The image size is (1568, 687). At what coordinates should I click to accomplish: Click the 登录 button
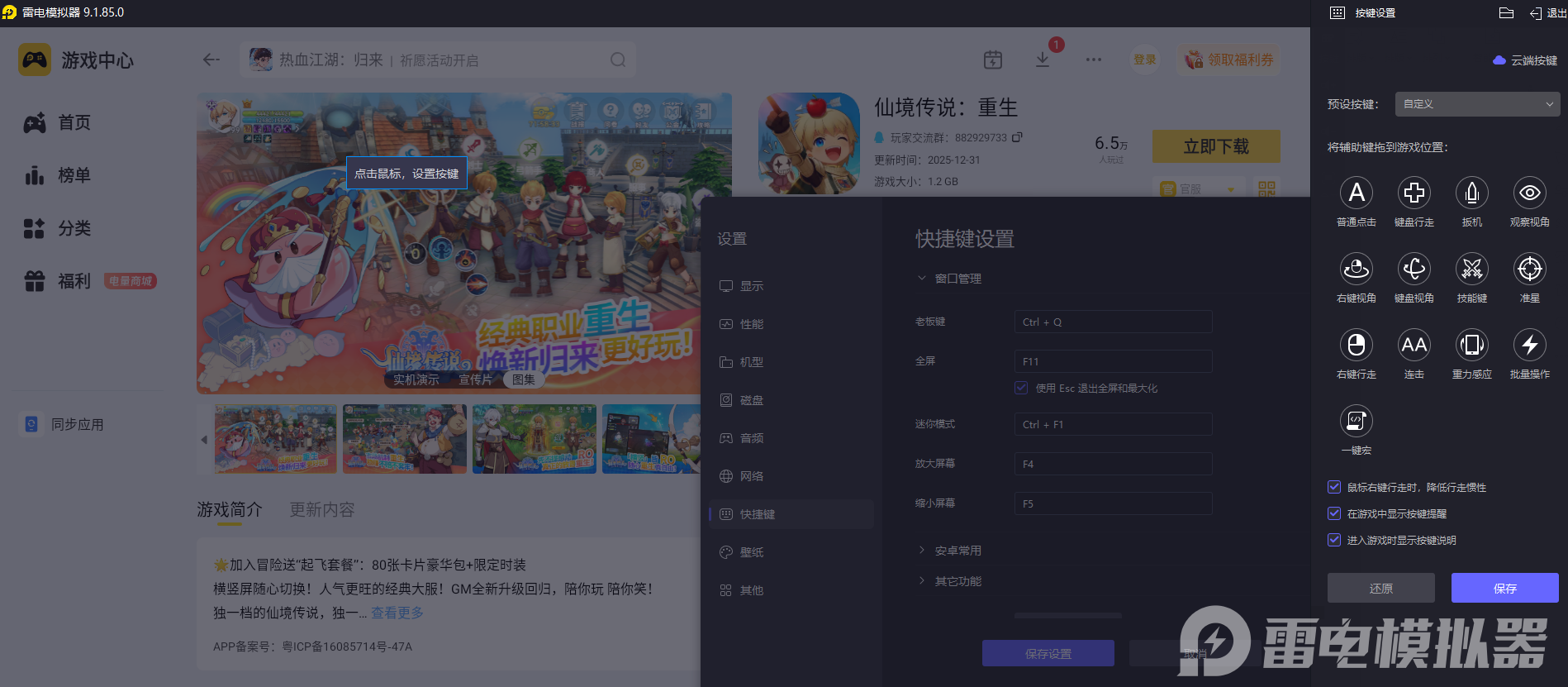point(1145,60)
